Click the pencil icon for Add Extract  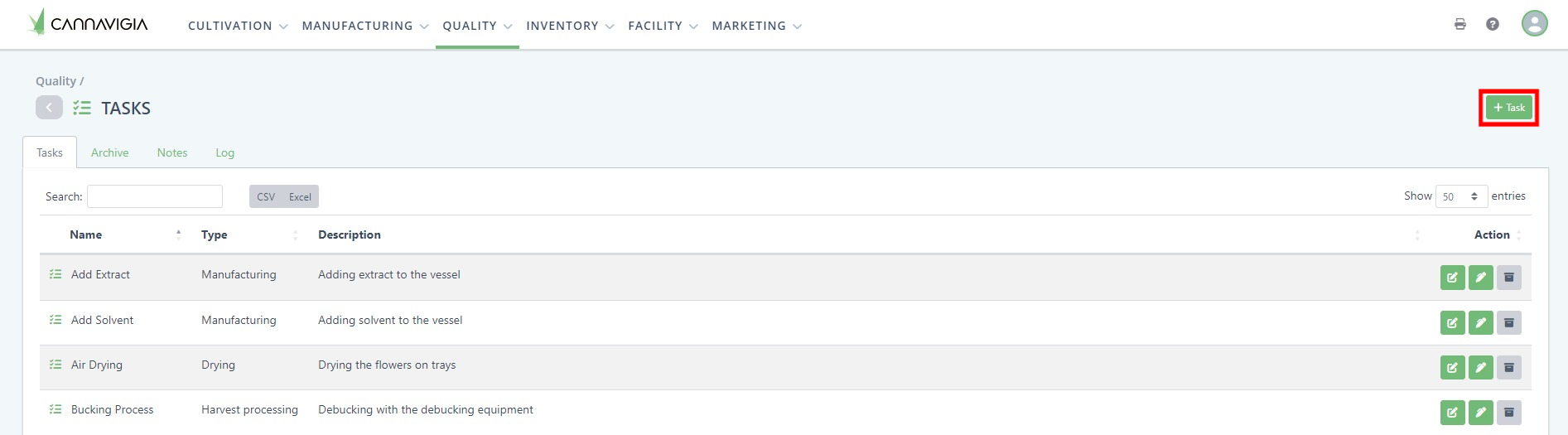1481,278
